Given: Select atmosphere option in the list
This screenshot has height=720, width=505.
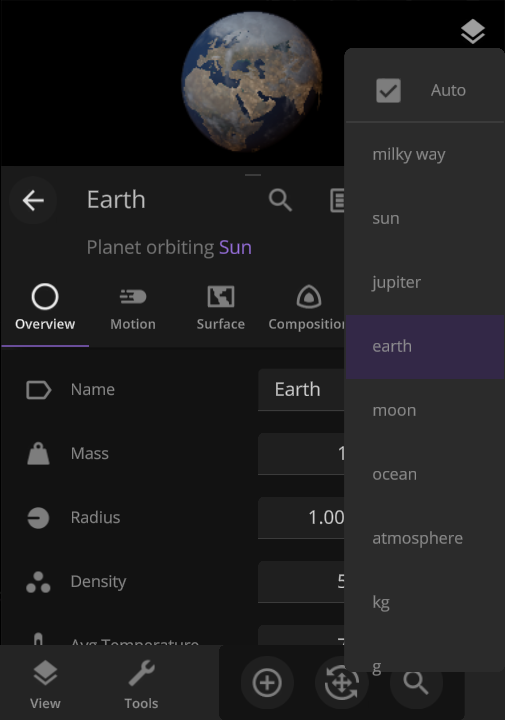Looking at the screenshot, I should (x=425, y=538).
